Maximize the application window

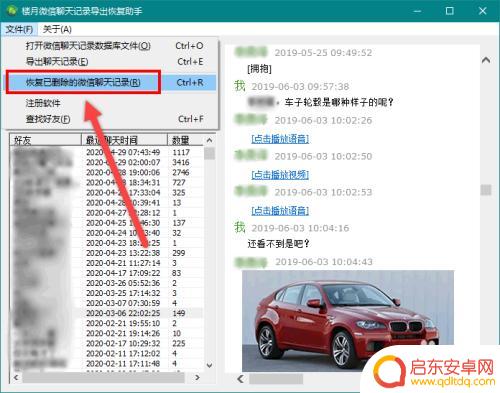[450, 11]
